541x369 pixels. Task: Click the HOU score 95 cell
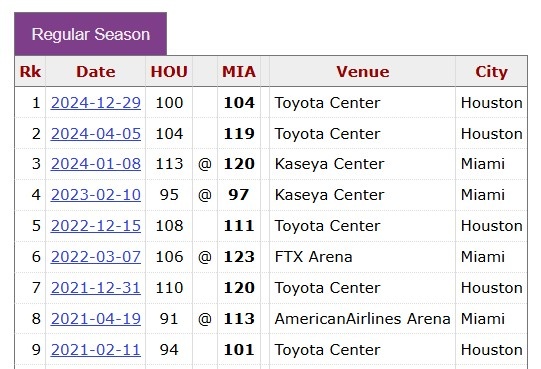point(169,195)
